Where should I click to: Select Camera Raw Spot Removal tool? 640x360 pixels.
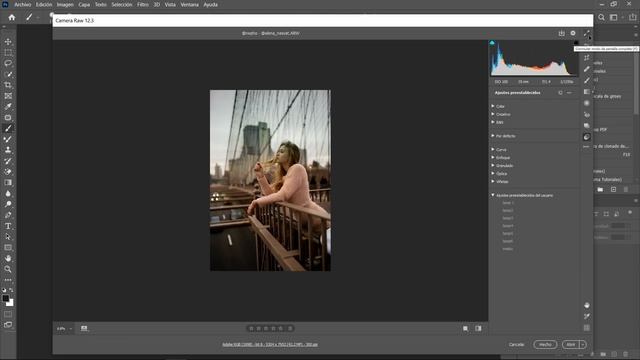pyautogui.click(x=587, y=69)
